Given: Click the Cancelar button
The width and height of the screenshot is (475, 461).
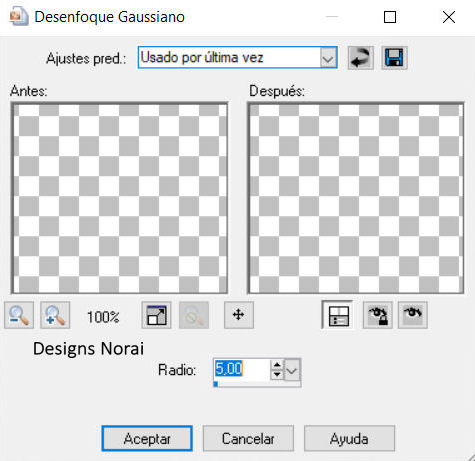Looking at the screenshot, I should click(248, 438).
